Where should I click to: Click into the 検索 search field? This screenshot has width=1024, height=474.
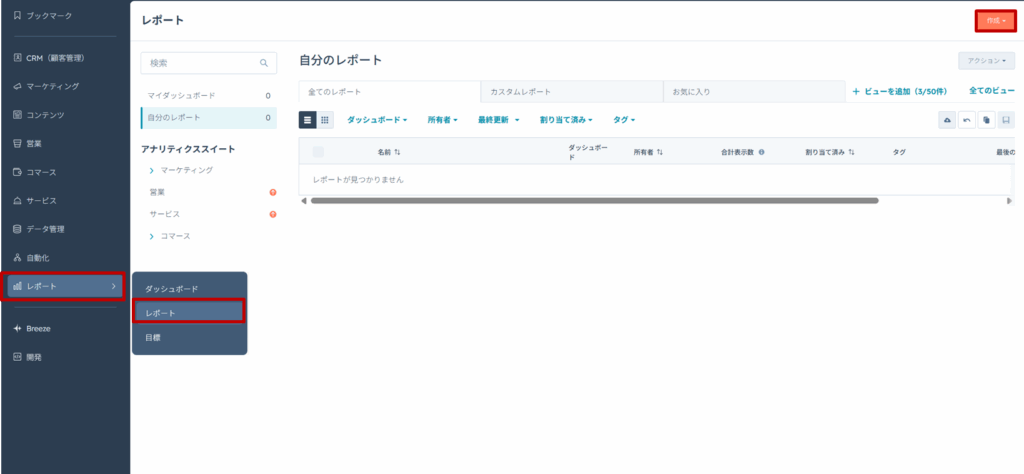(200, 63)
